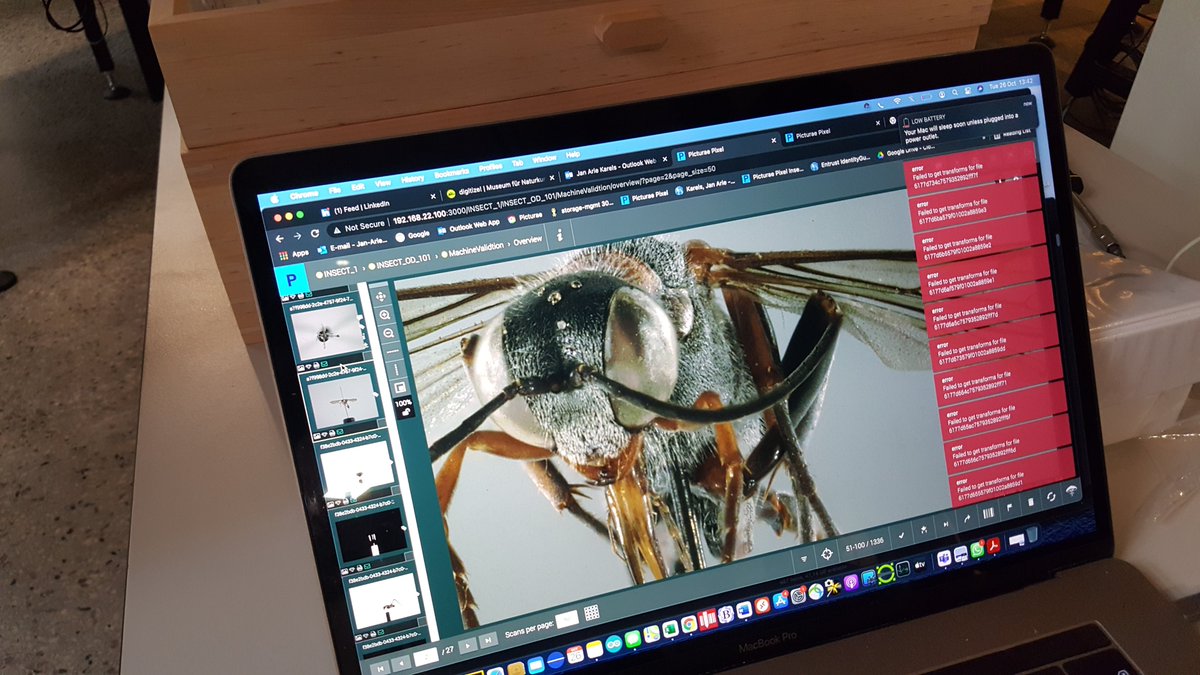Click the crosshair target icon
Viewport: 1200px width, 675px height.
(x=827, y=553)
